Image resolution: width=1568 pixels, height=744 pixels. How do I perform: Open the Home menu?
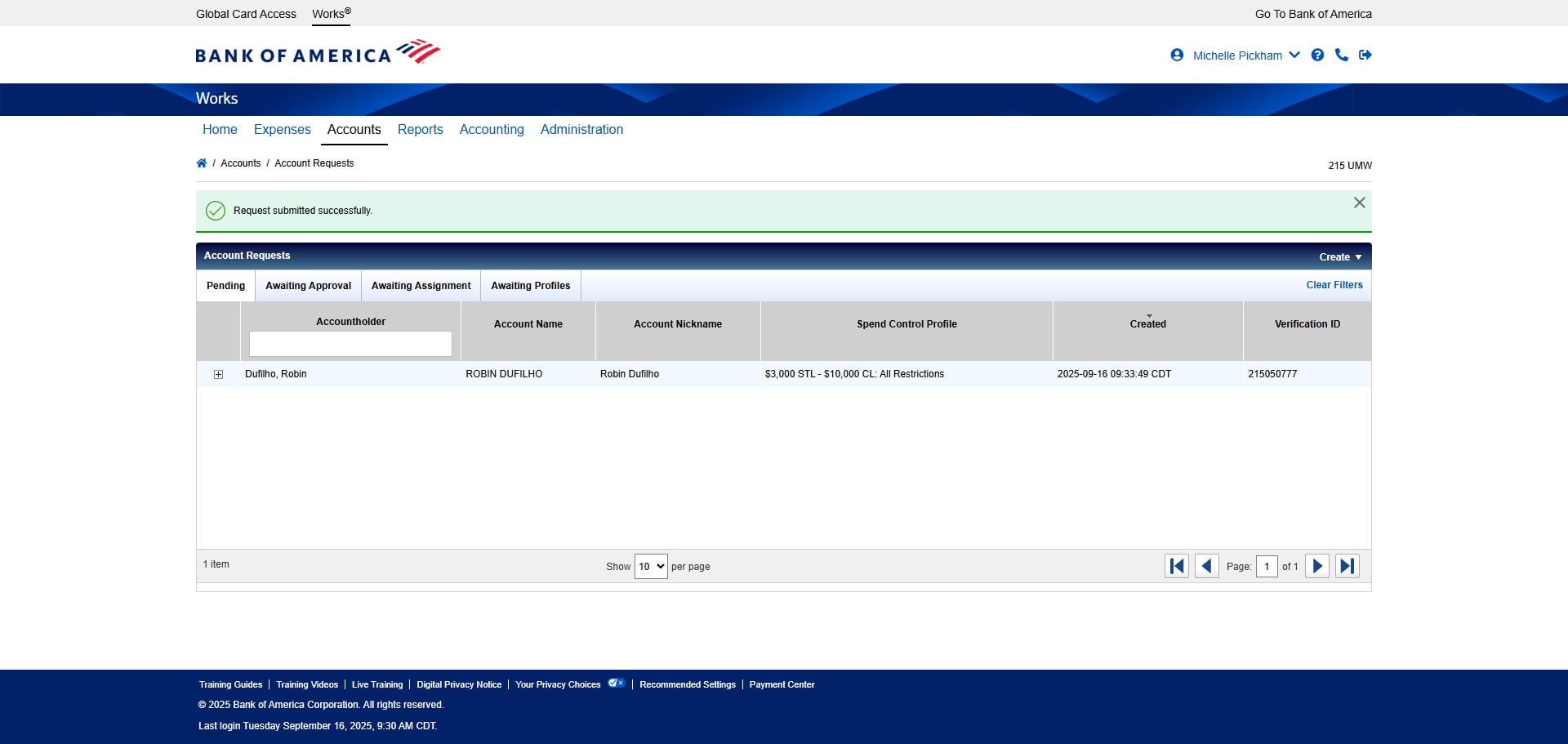point(220,129)
